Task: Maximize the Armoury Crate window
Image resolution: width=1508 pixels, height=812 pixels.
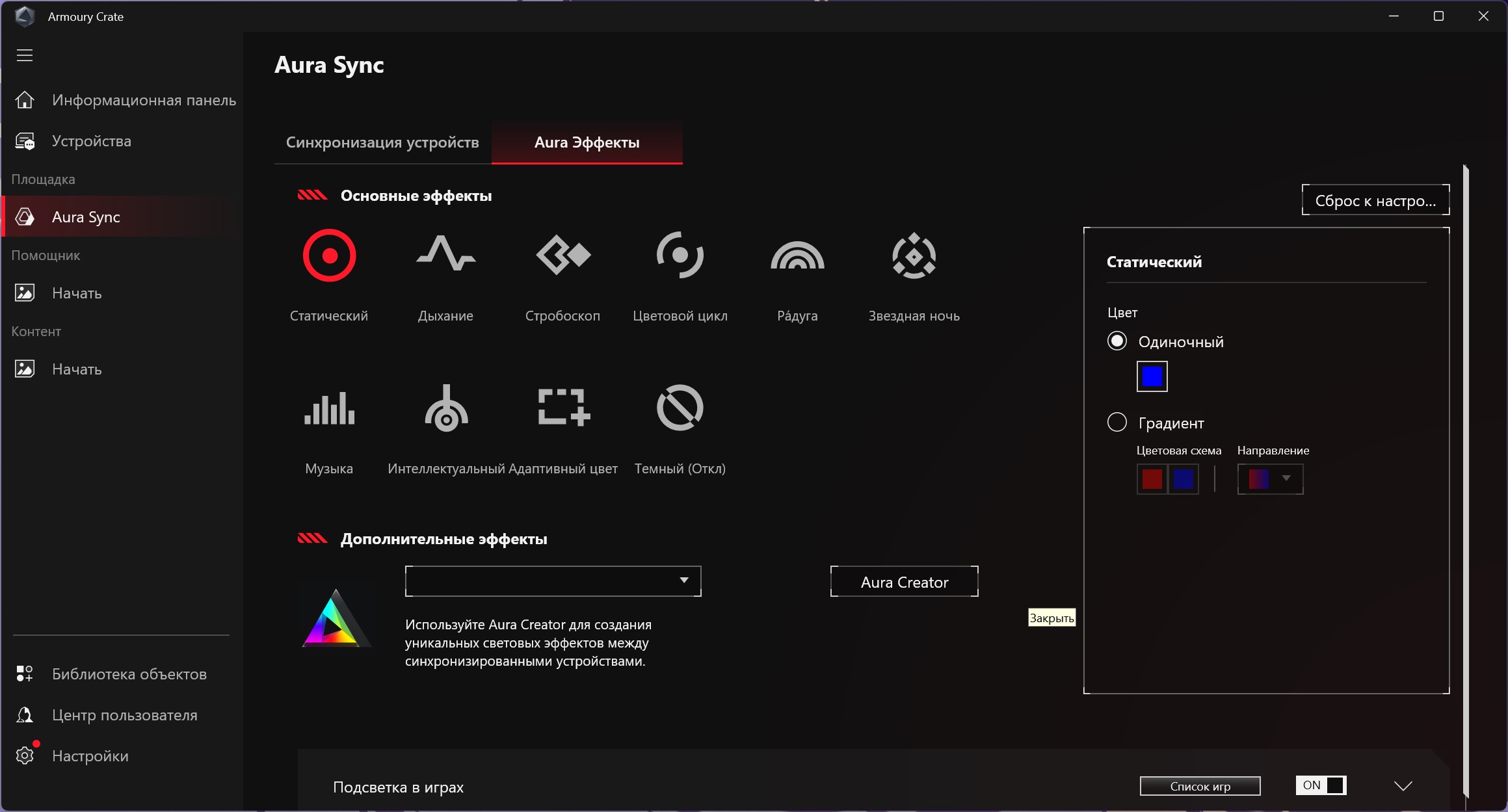Action: point(1438,16)
